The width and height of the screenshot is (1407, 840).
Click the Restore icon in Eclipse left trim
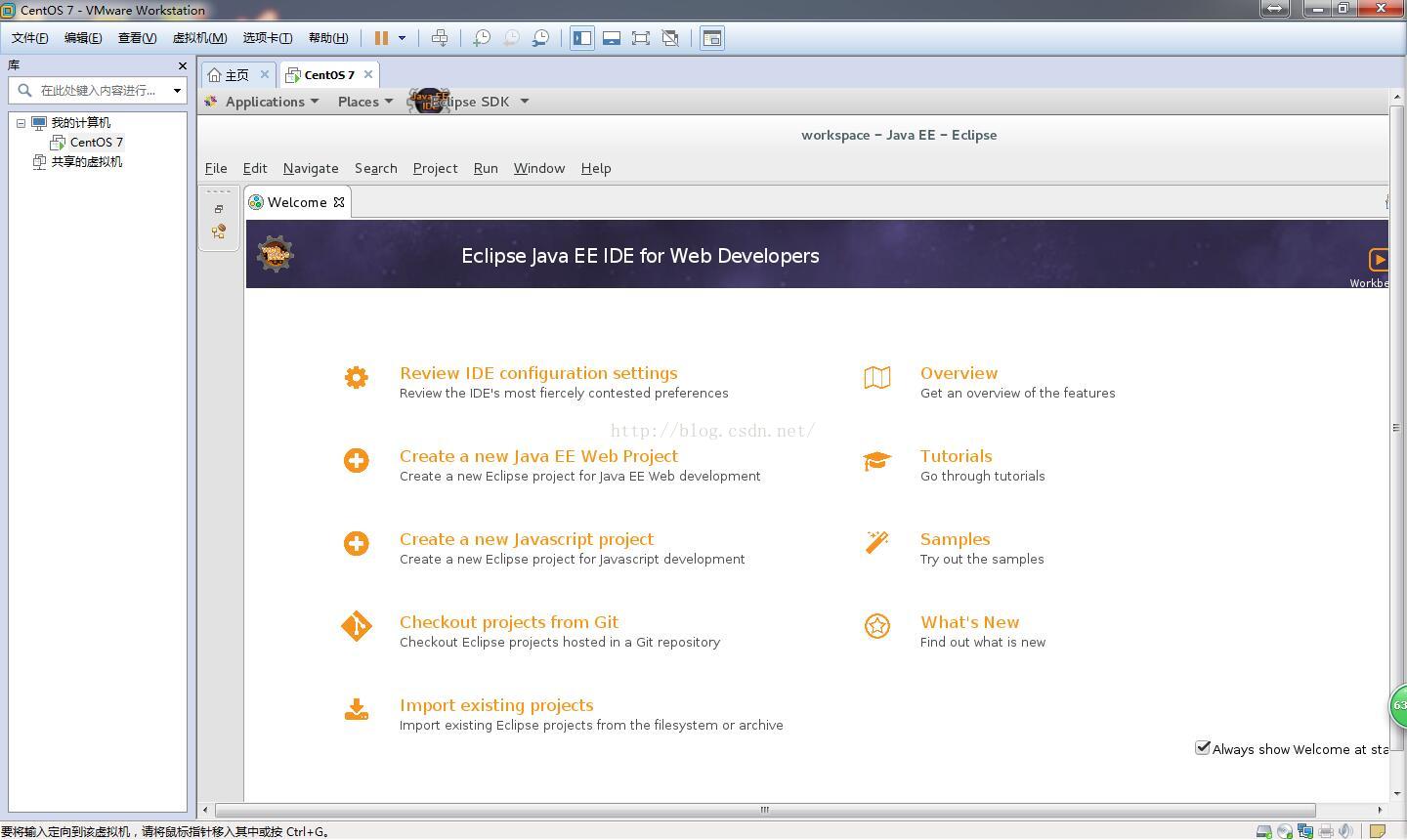tap(219, 209)
